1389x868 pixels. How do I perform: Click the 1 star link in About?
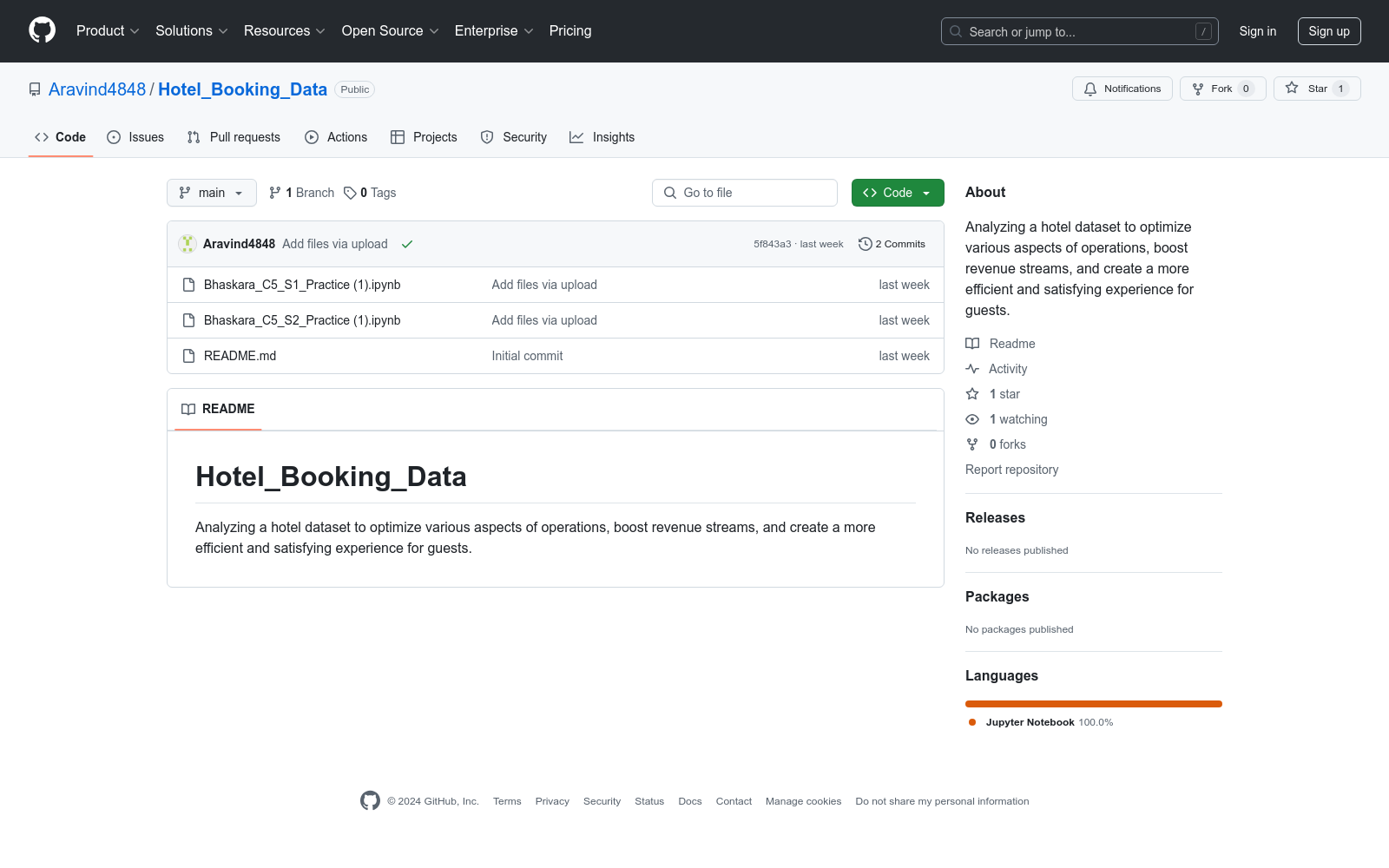[x=993, y=394]
